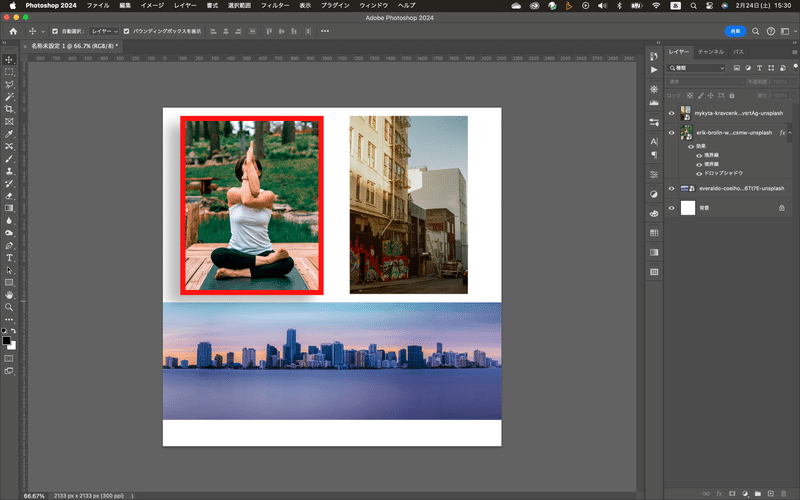The width and height of the screenshot is (800, 500).
Task: Open the フィルター menu
Action: [x=275, y=5]
